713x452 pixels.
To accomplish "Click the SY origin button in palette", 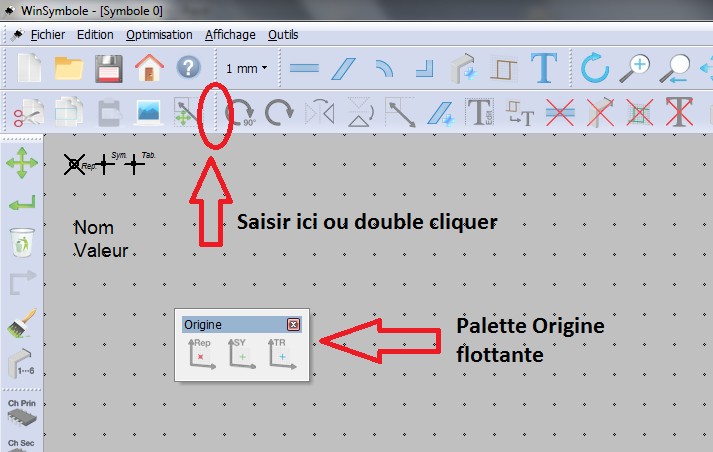I will (242, 354).
